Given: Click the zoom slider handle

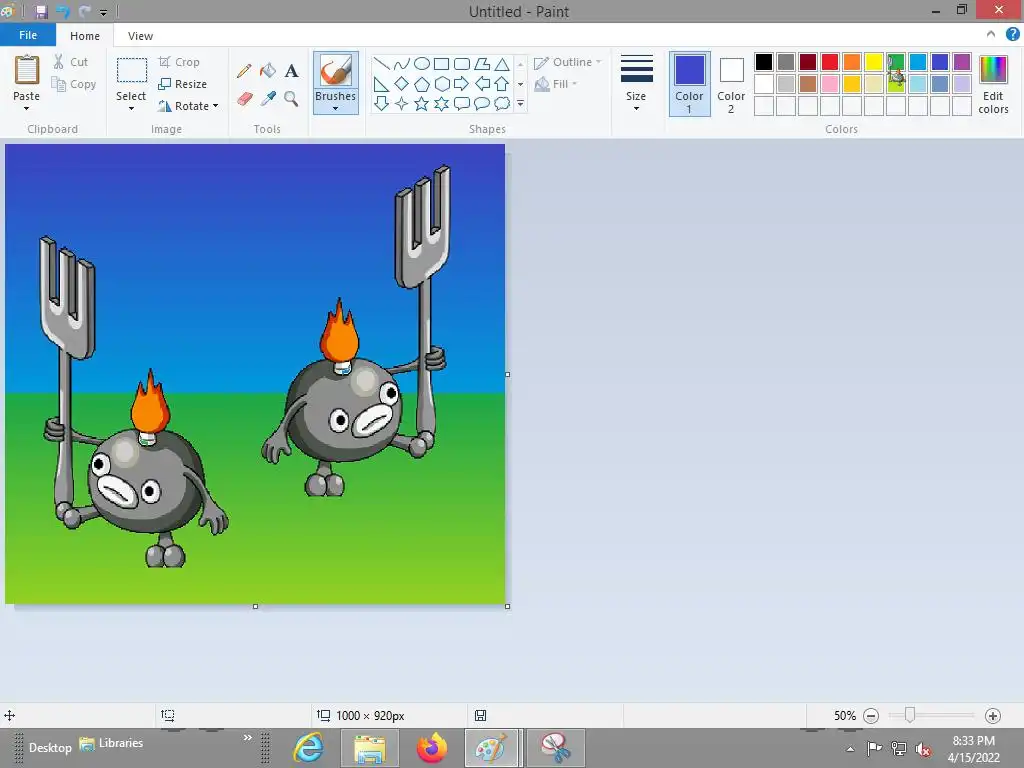Looking at the screenshot, I should point(909,716).
